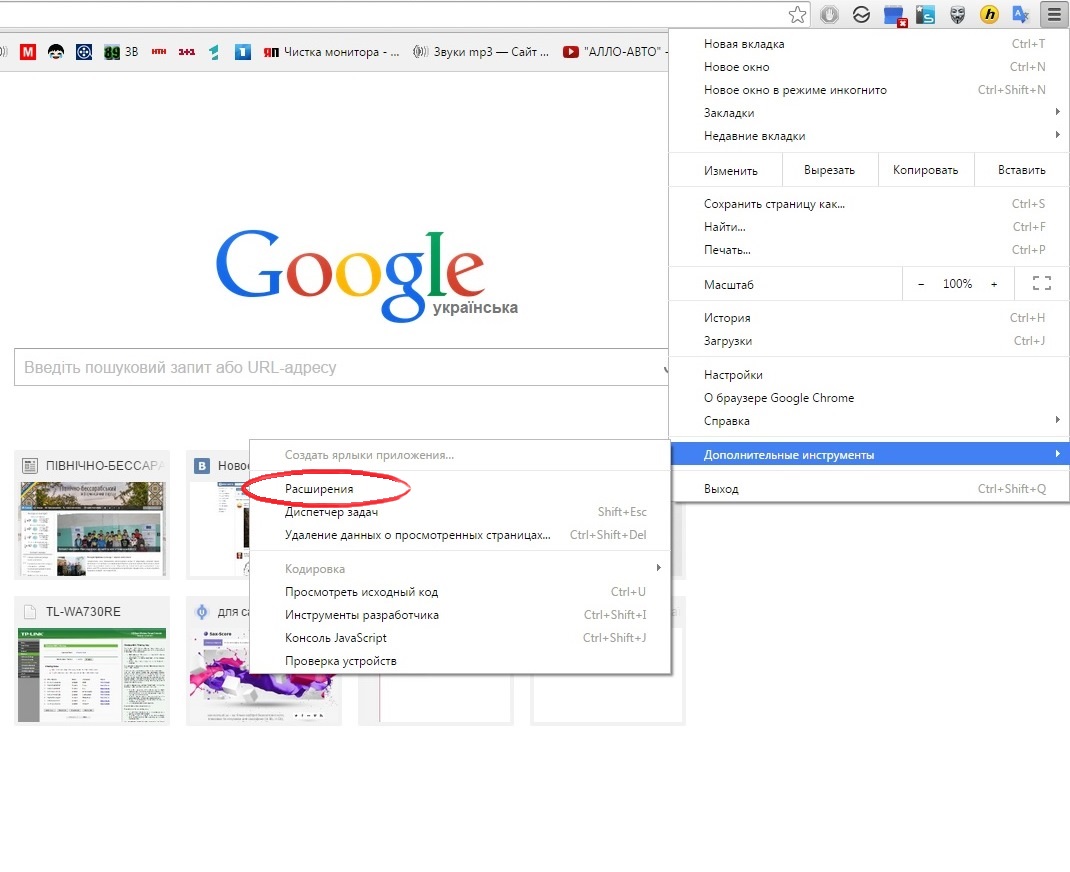Toggle fullscreen mode from the Масштаб row
This screenshot has width=1070, height=872.
pyautogui.click(x=1041, y=283)
